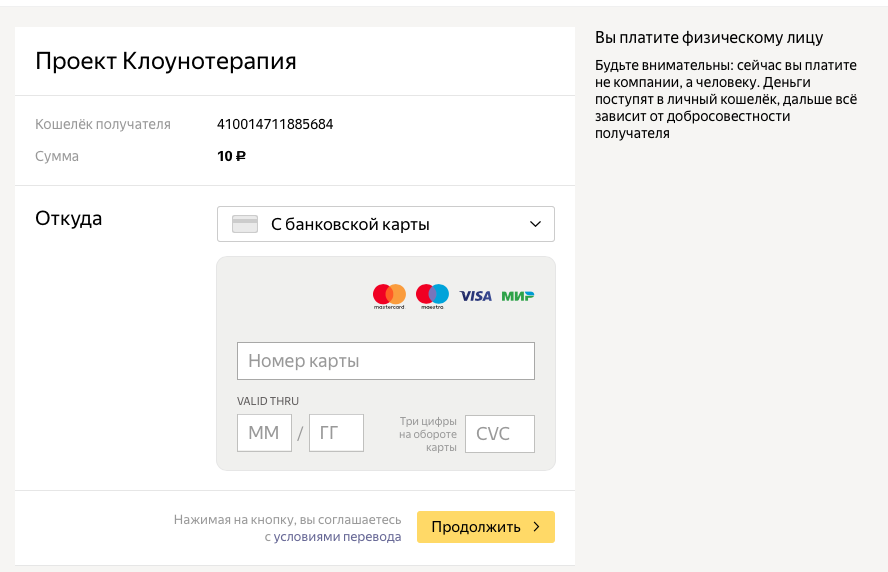This screenshot has width=888, height=572.
Task: Expand payment source list via chevron arrow
Action: (535, 224)
